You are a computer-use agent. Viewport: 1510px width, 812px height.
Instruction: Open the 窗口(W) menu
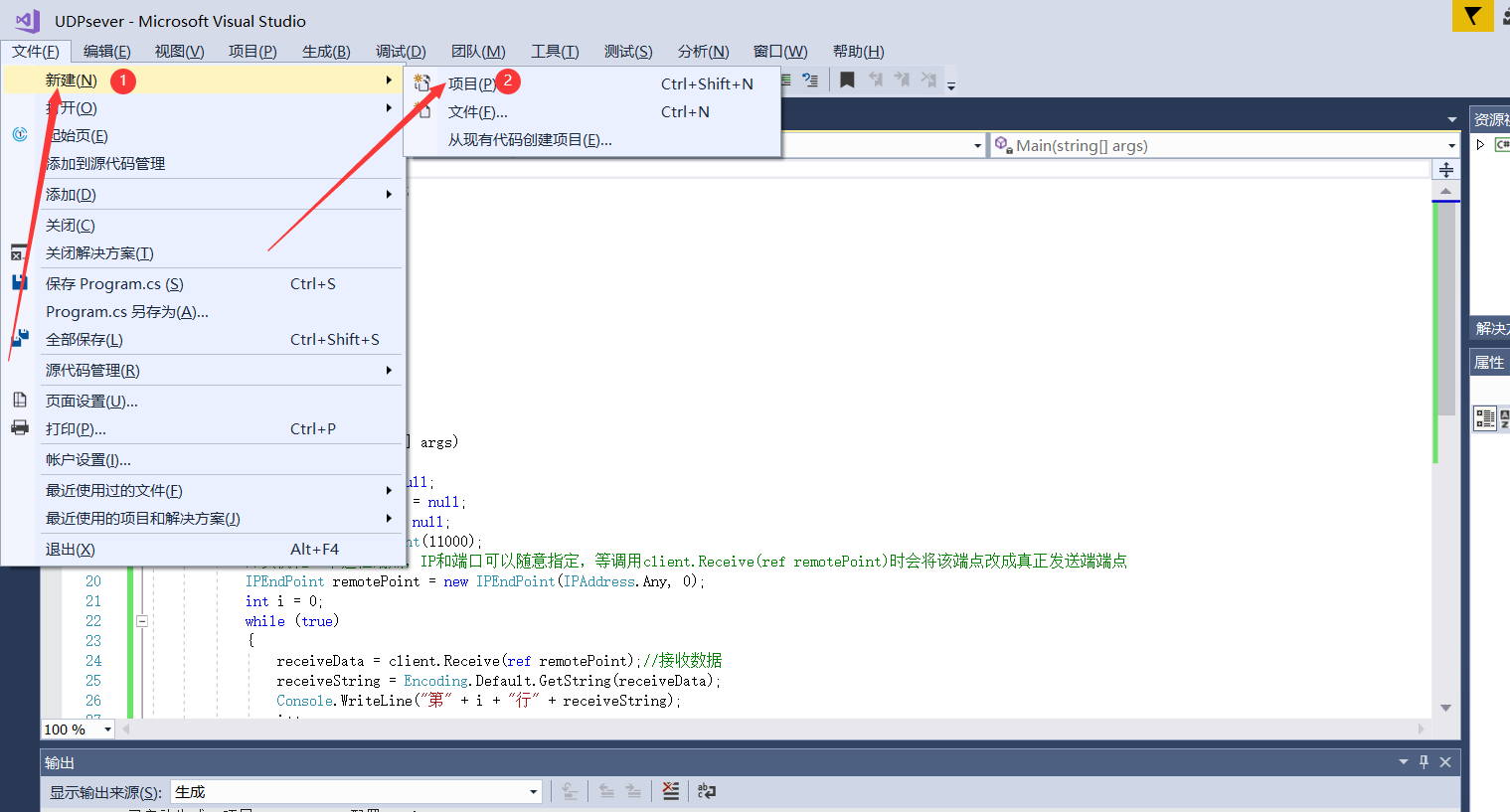(780, 51)
